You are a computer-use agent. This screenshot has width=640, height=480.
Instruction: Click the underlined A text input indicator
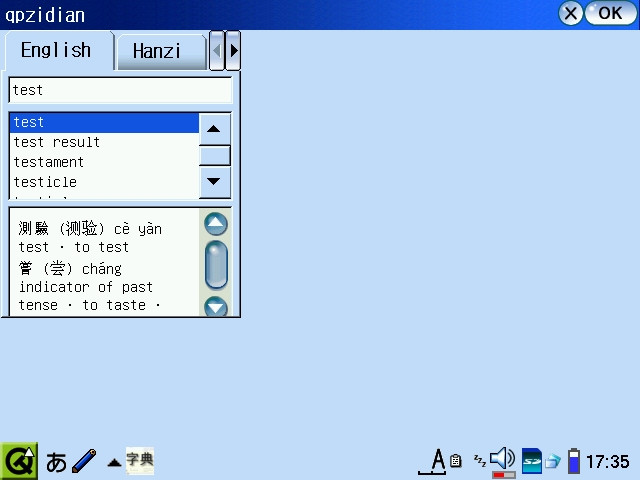tap(437, 461)
